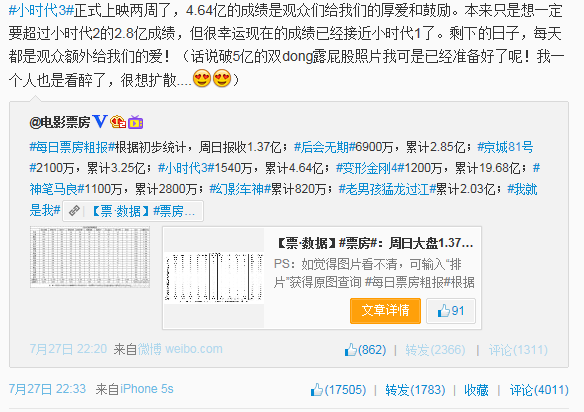Open comments via 评论(4011)
Screen dimensions: 584x412
click(539, 390)
